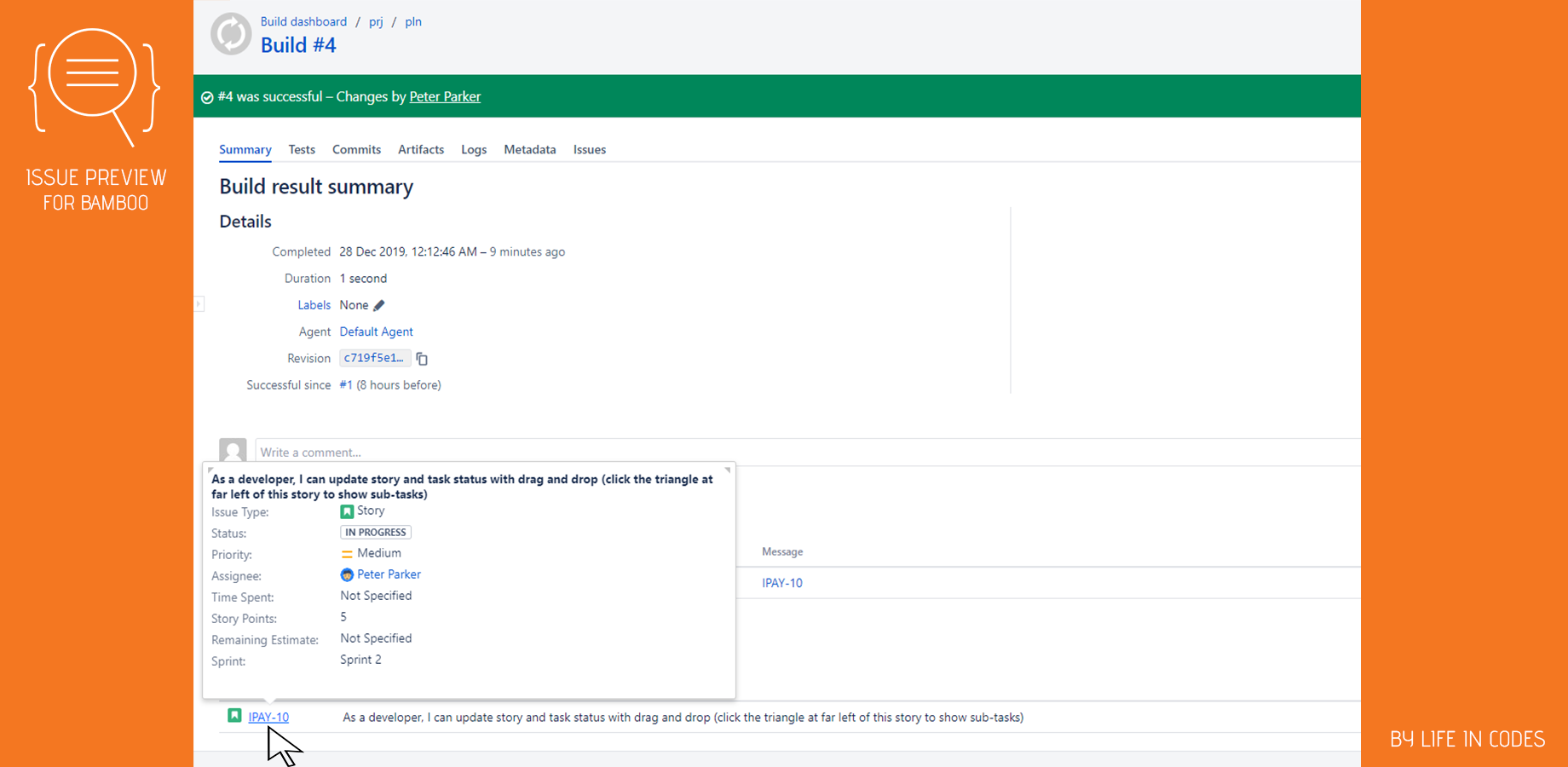Copy revision with the clipboard icon
This screenshot has width=1568, height=767.
(422, 359)
